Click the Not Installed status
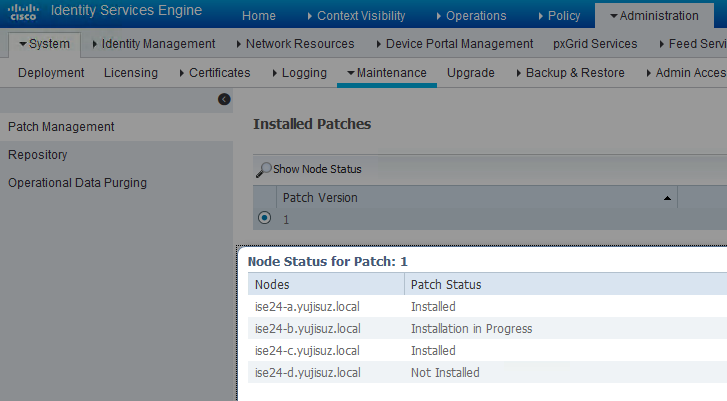Screen dimensions: 727x401 445,373
